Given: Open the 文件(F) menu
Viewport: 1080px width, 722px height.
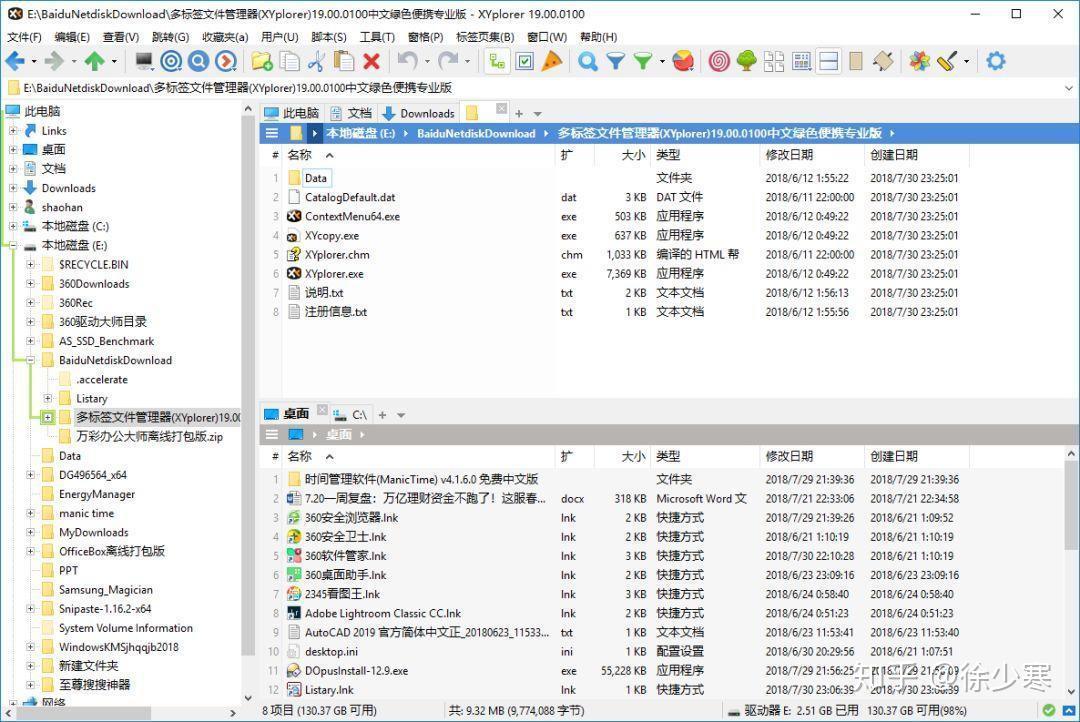Looking at the screenshot, I should pyautogui.click(x=25, y=37).
